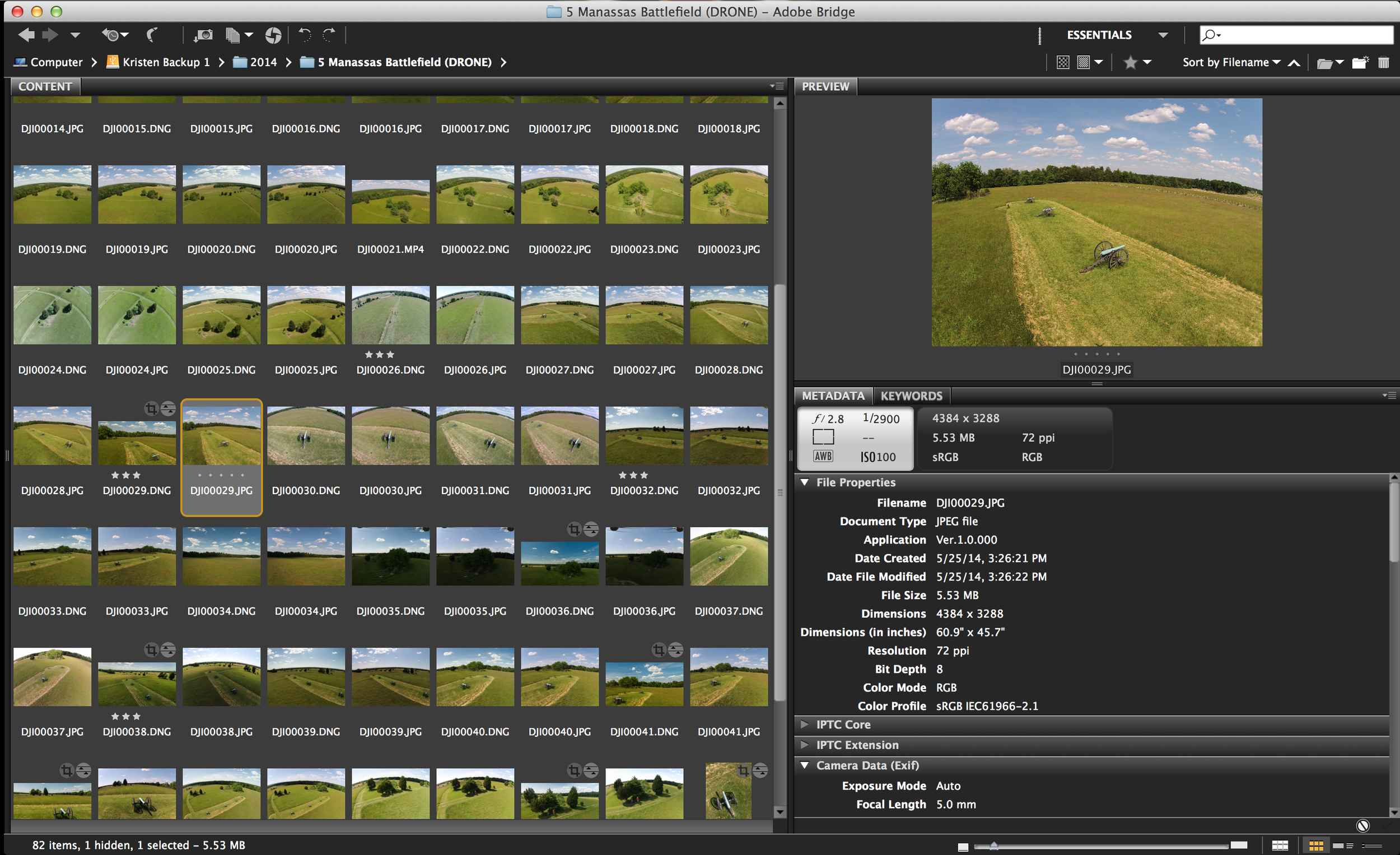Click crop badge on DJI00036.DNG
This screenshot has width=1400, height=855.
(574, 529)
